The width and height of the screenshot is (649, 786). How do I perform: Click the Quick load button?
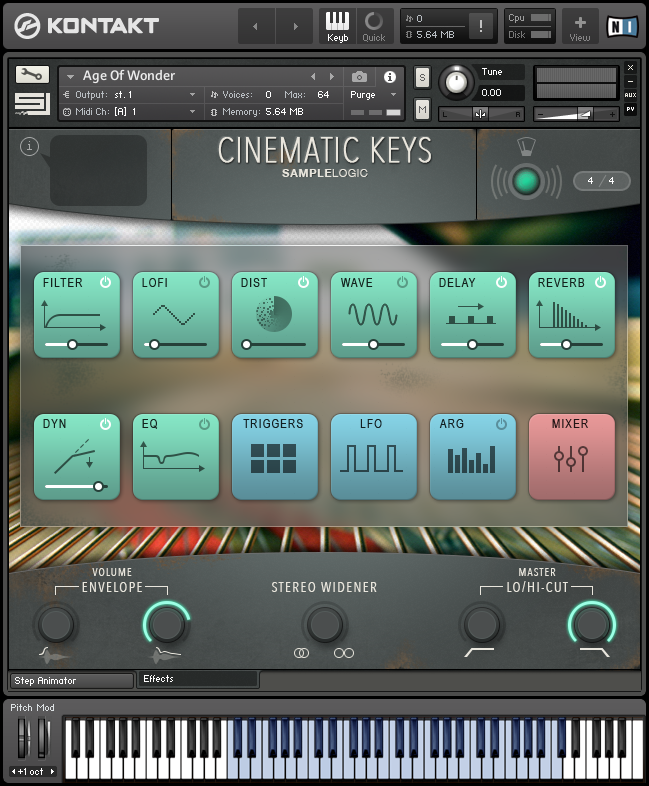coord(374,26)
